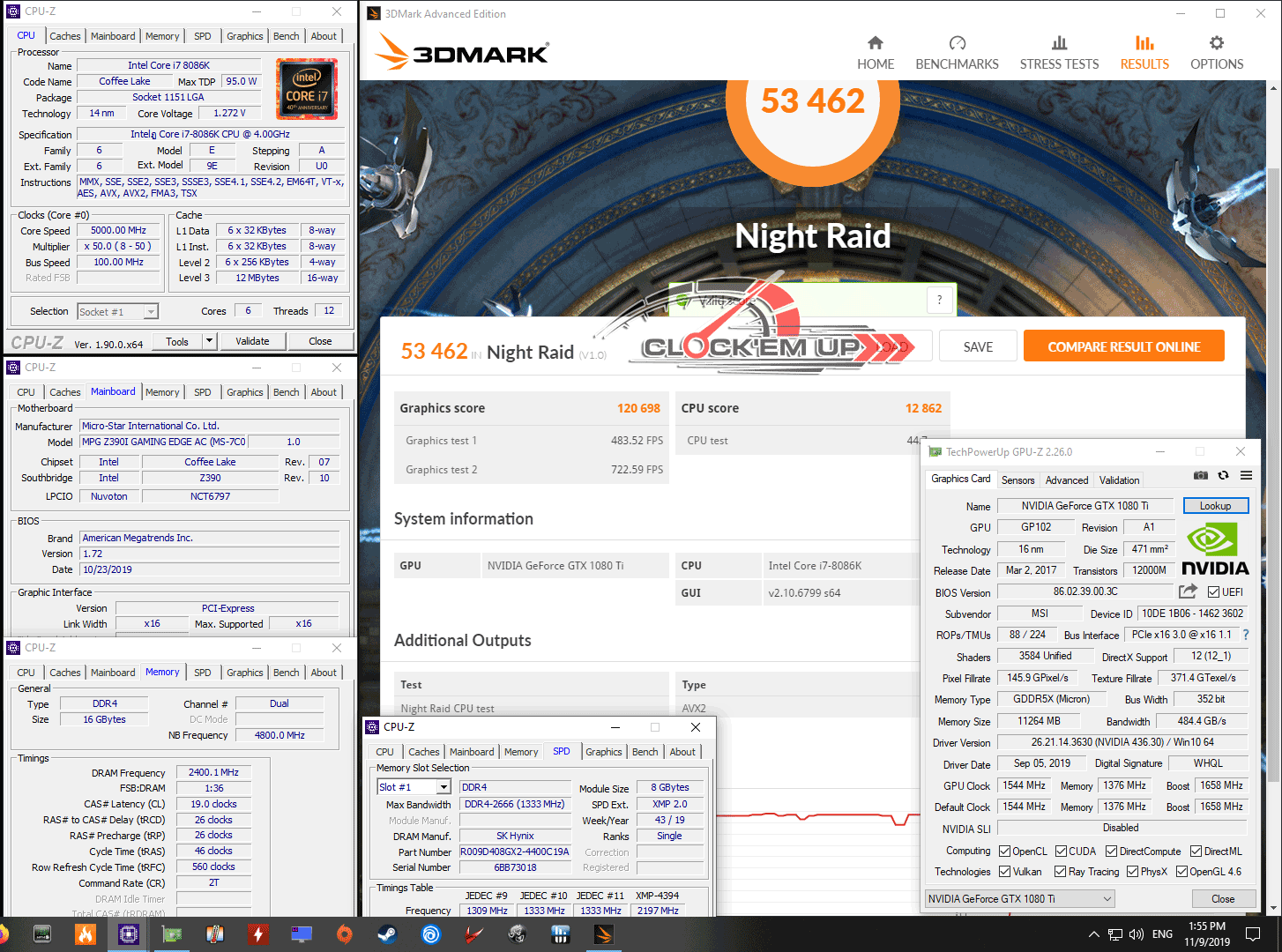
Task: Toggle the UEFI checkbox
Action: pyautogui.click(x=1213, y=592)
